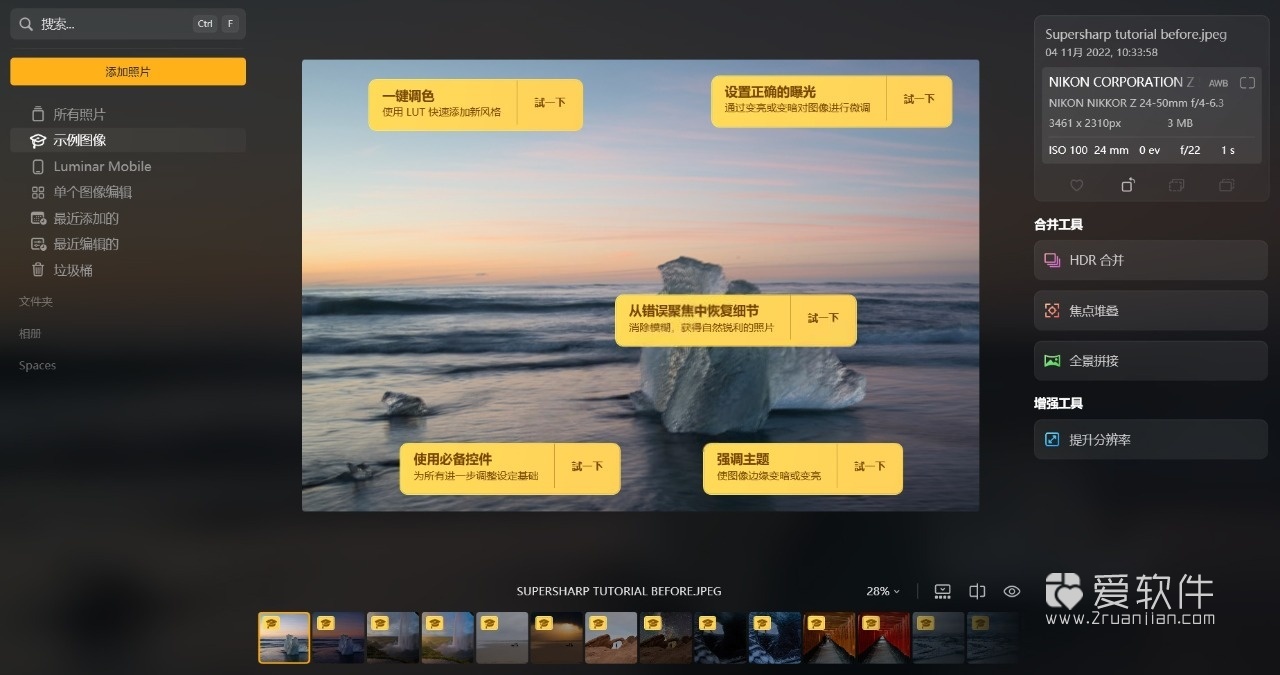Click the 焦点堆叠 focus stacking icon
Image resolution: width=1280 pixels, height=675 pixels.
click(x=1051, y=310)
